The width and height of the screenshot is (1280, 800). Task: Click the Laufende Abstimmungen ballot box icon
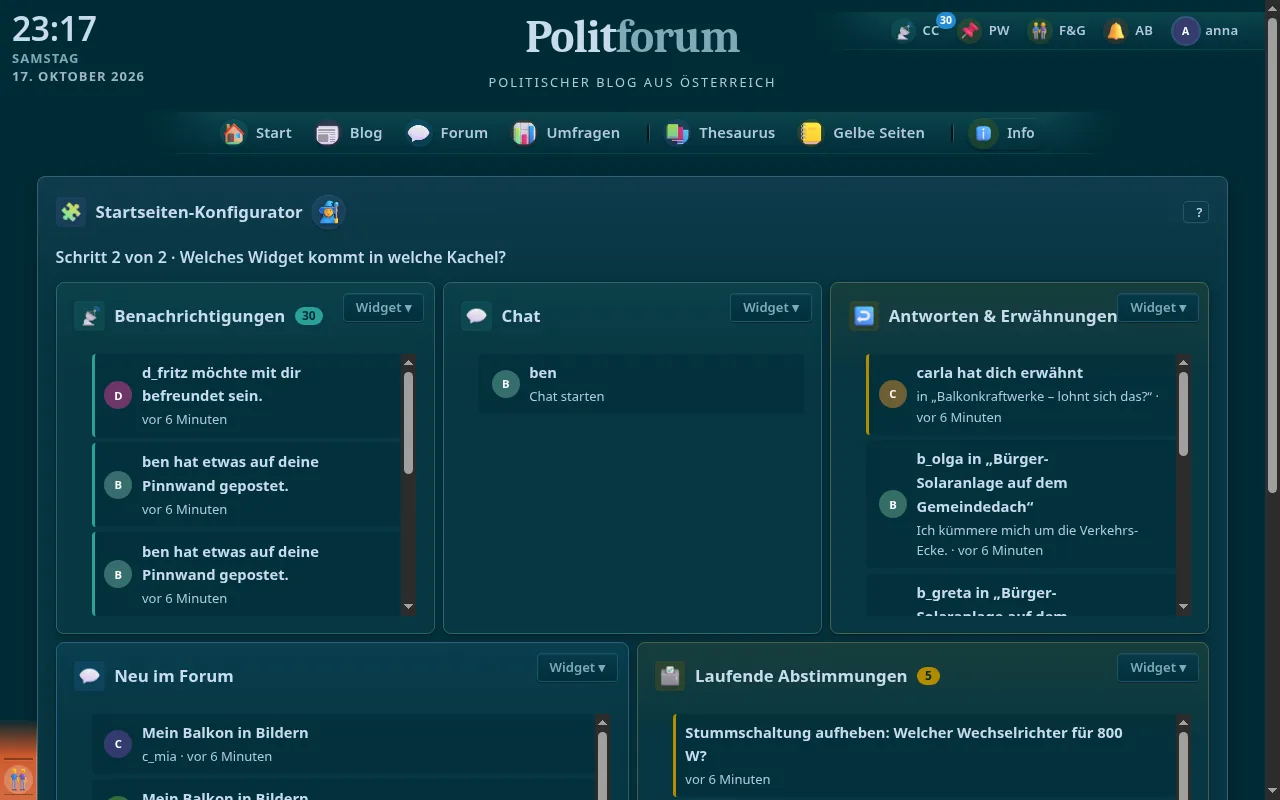point(670,676)
